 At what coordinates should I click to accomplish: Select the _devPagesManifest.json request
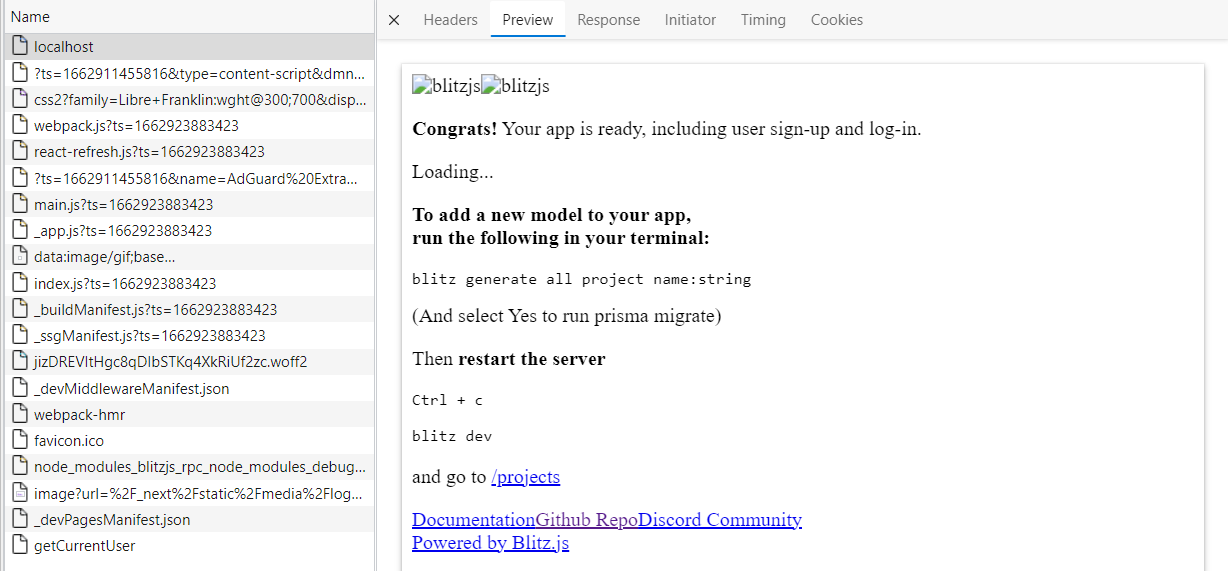point(190,519)
